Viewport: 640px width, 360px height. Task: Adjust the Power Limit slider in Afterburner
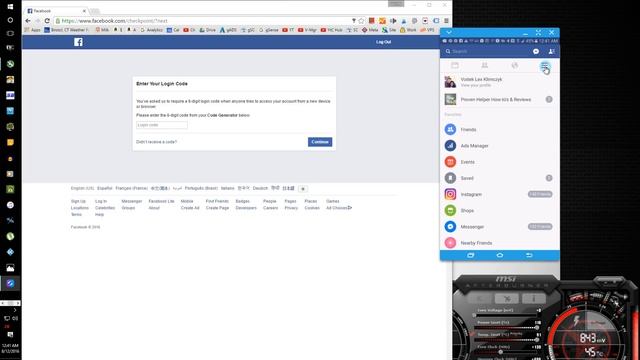point(506,327)
